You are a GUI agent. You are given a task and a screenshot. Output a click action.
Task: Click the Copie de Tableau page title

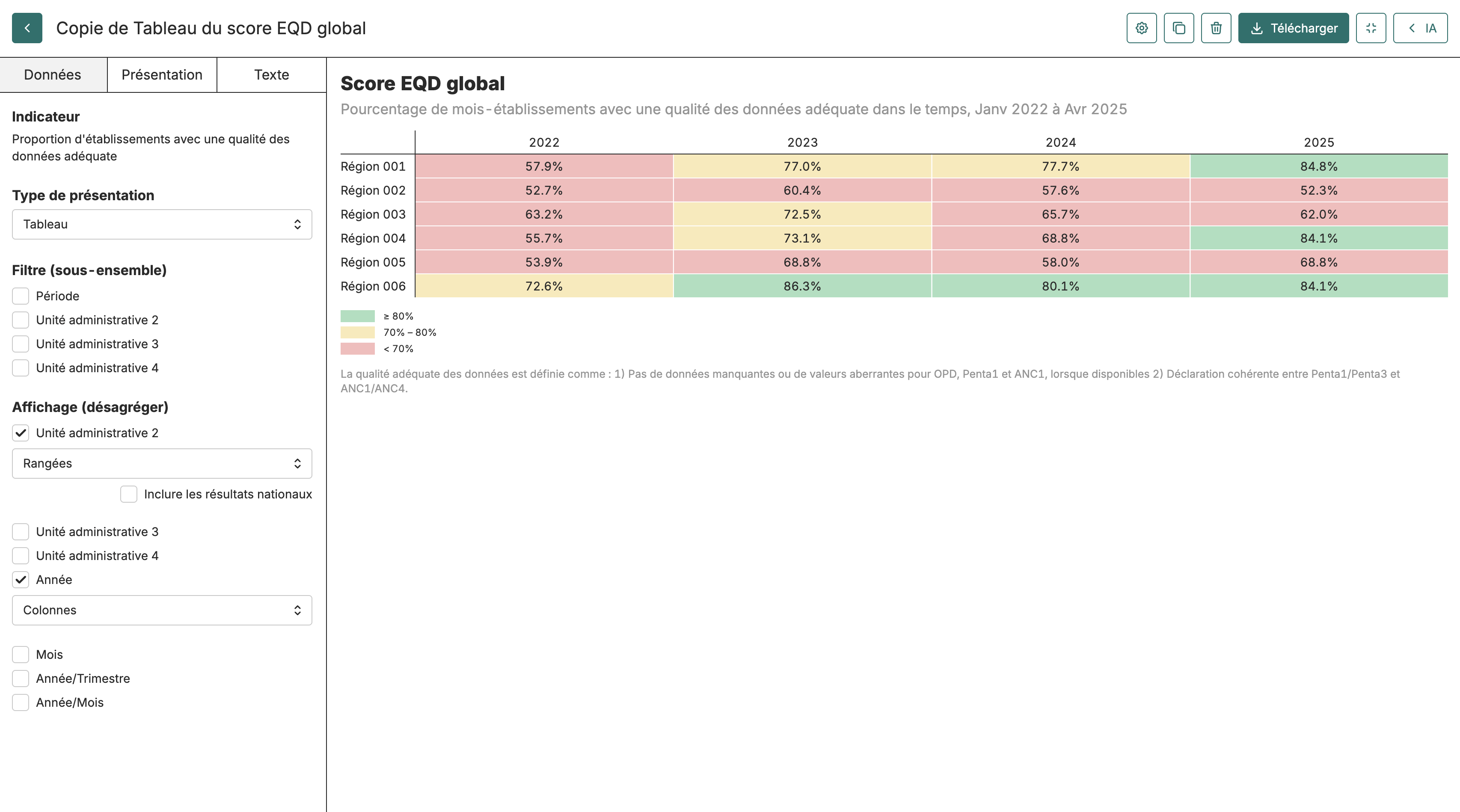point(211,28)
